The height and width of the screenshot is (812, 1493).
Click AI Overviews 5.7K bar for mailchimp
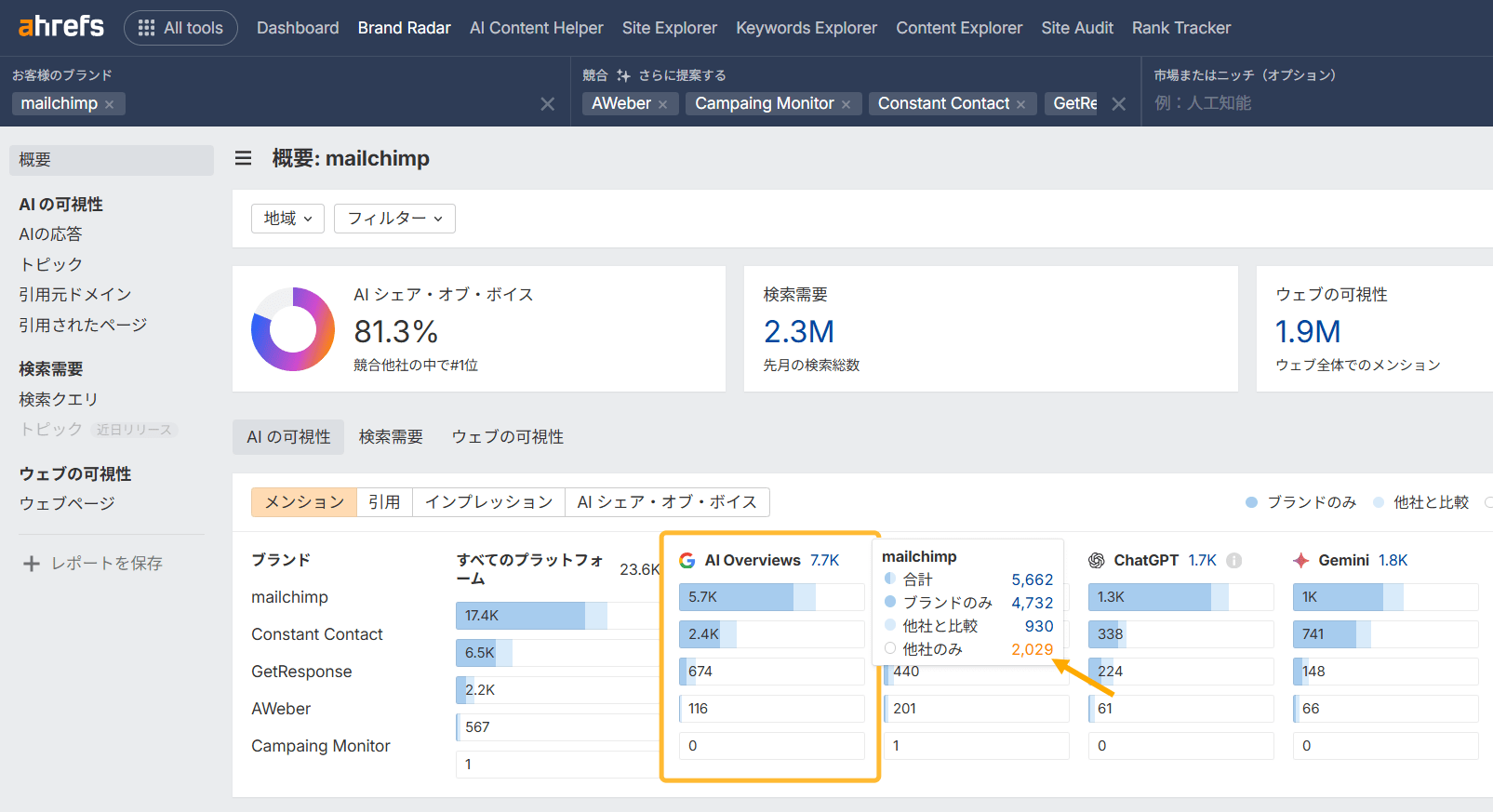[x=772, y=597]
